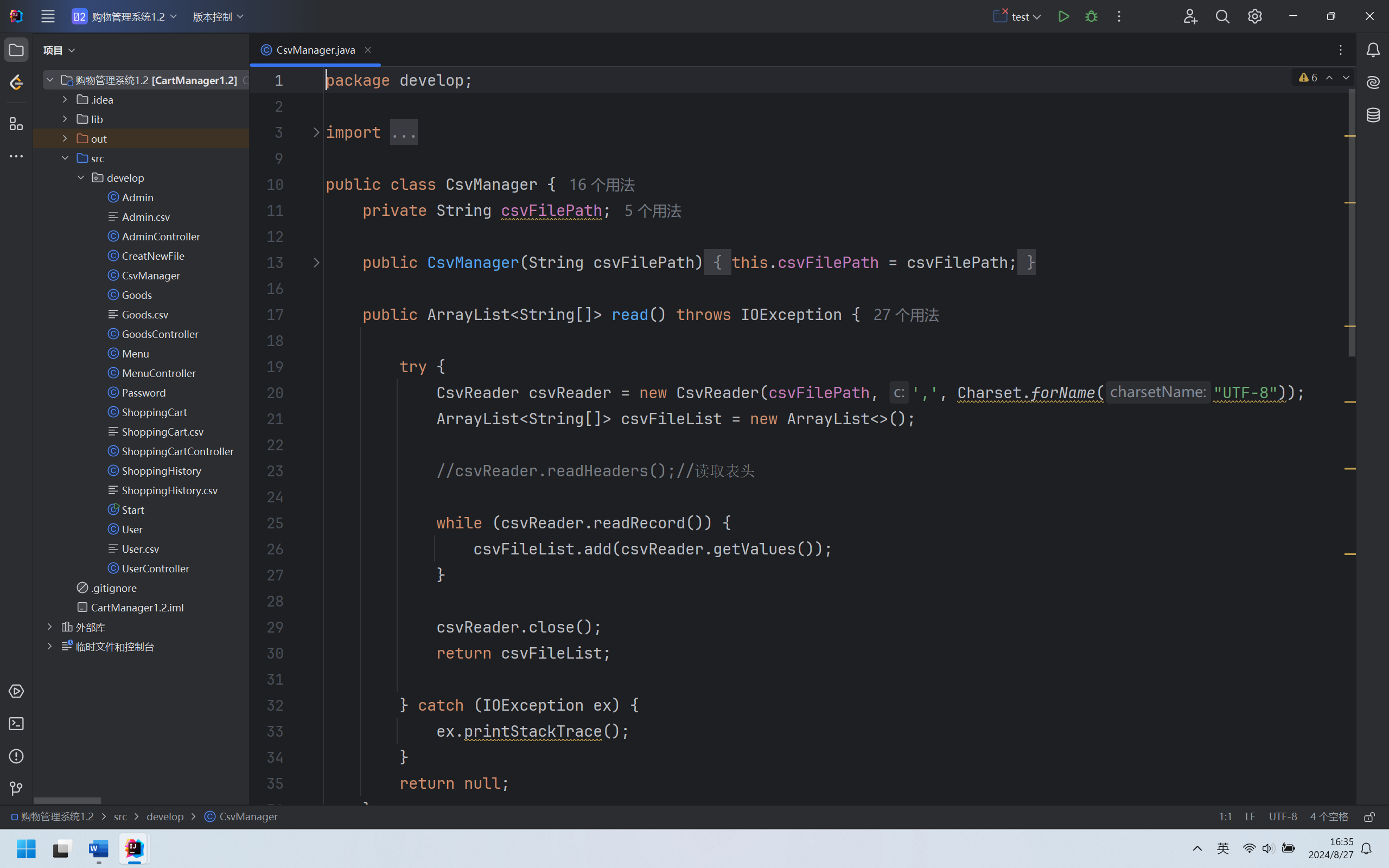1389x868 pixels.
Task: Open the Database tool window
Action: tap(1373, 115)
